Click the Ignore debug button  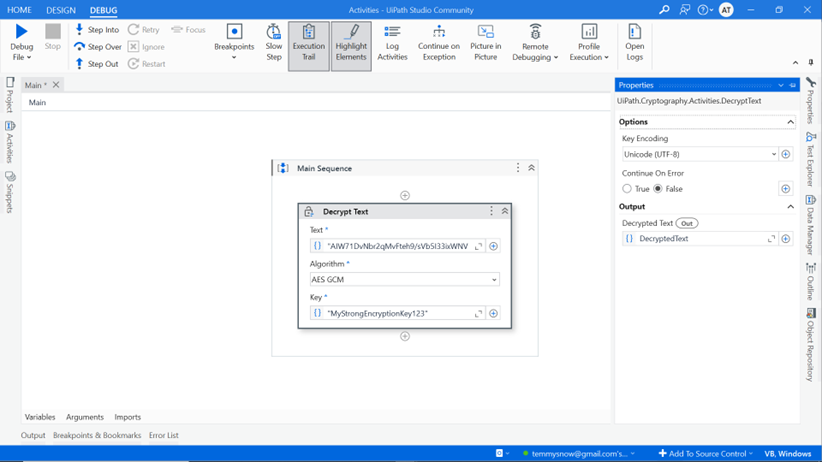(146, 47)
